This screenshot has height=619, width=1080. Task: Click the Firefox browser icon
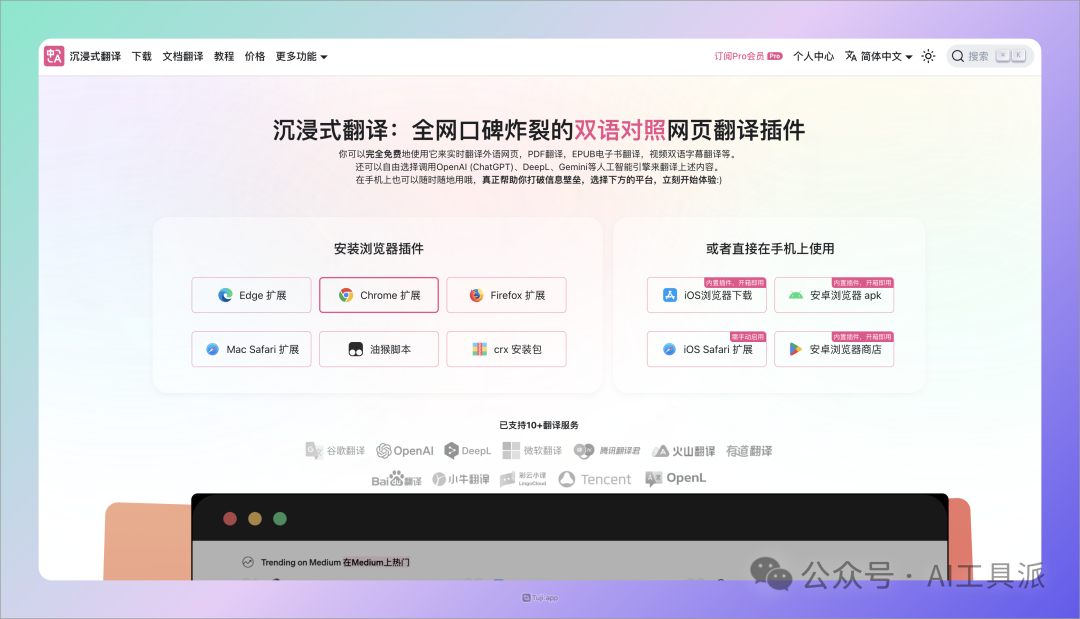477,295
